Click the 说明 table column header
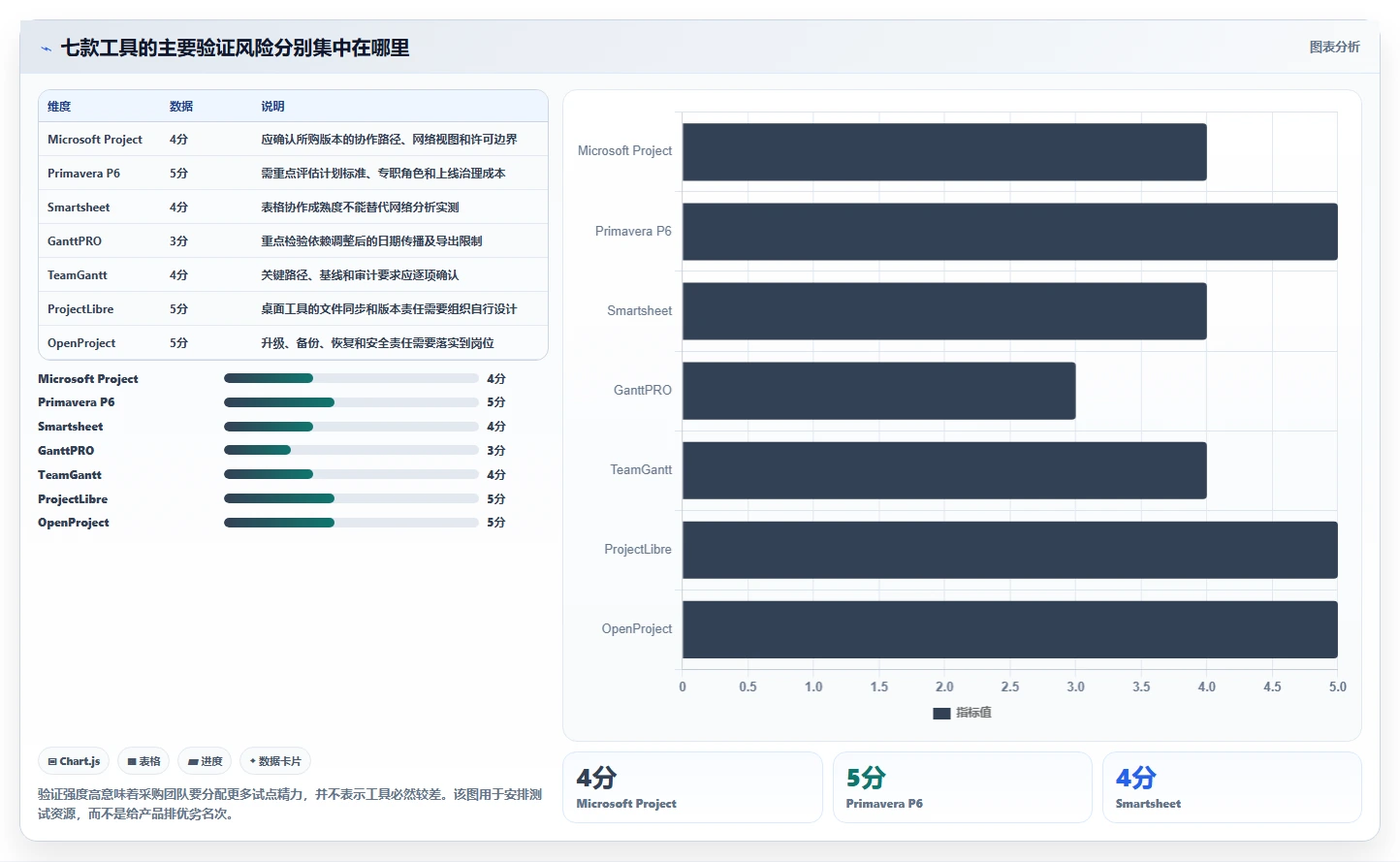This screenshot has width=1400, height=862. [x=272, y=107]
